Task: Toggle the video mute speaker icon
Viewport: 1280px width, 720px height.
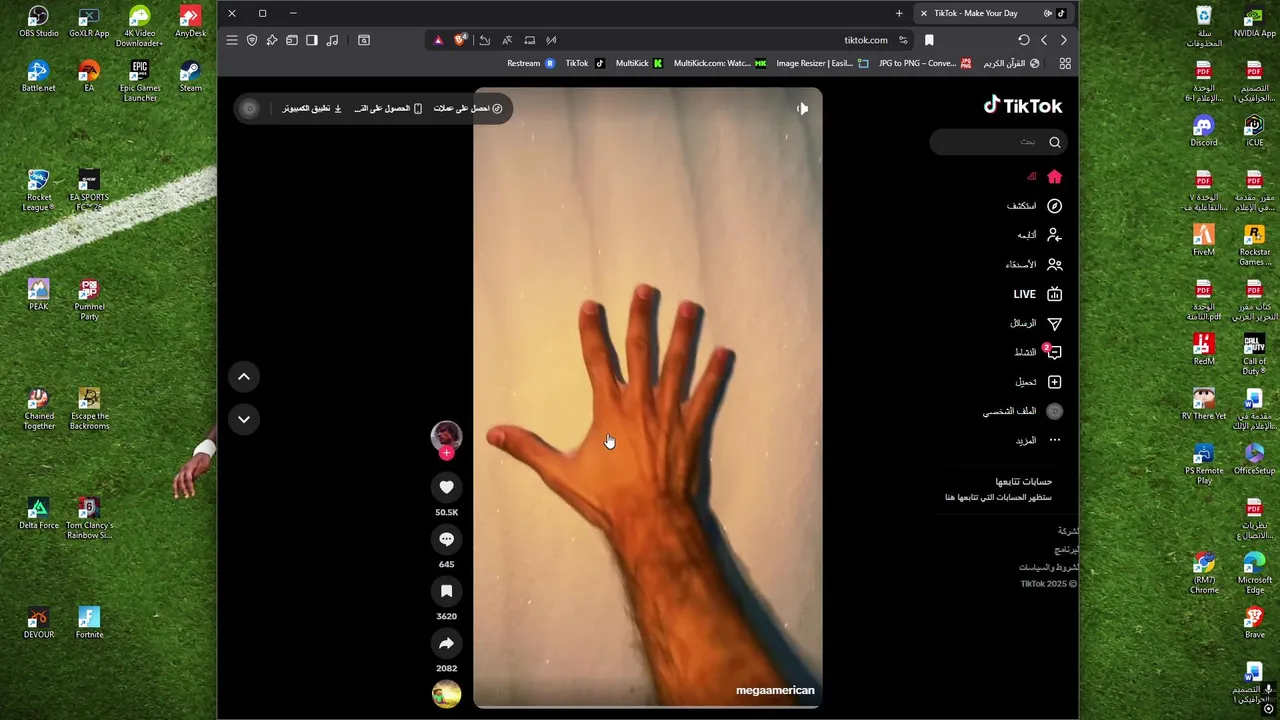Action: [802, 108]
